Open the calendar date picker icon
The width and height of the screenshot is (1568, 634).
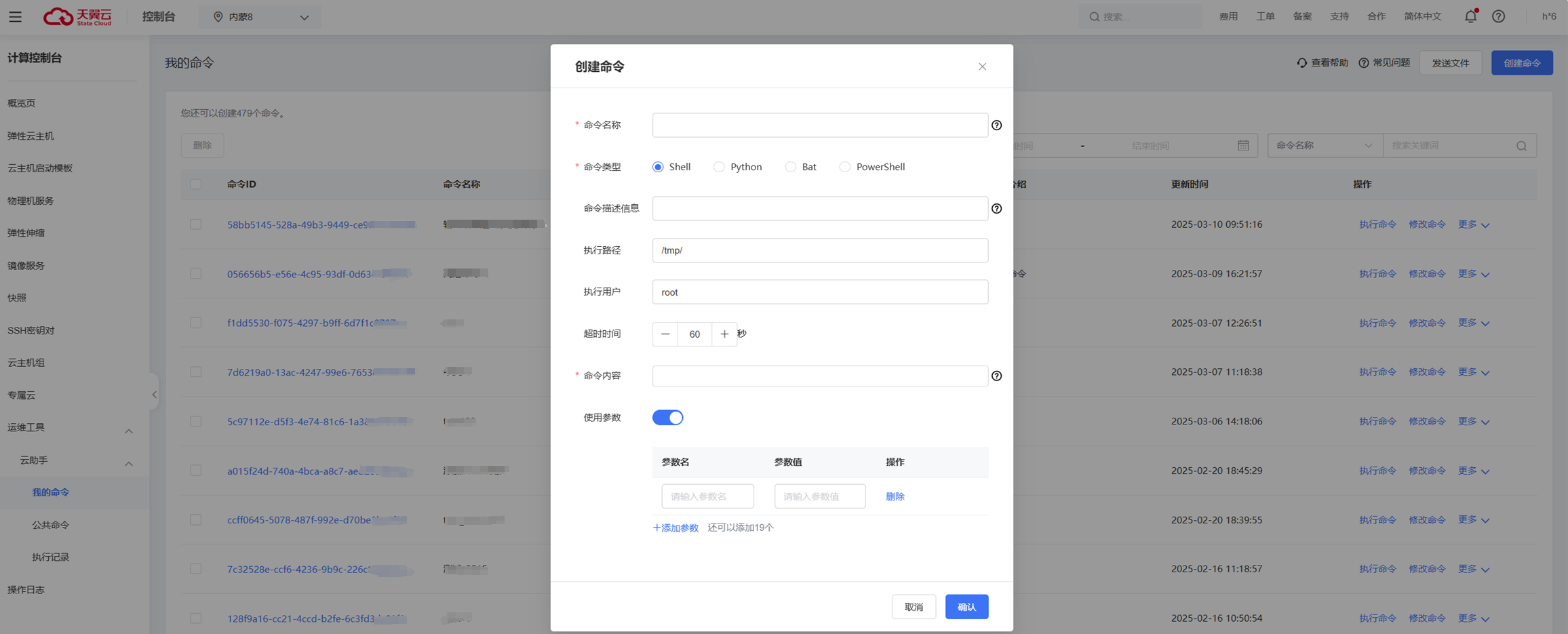[x=1243, y=145]
